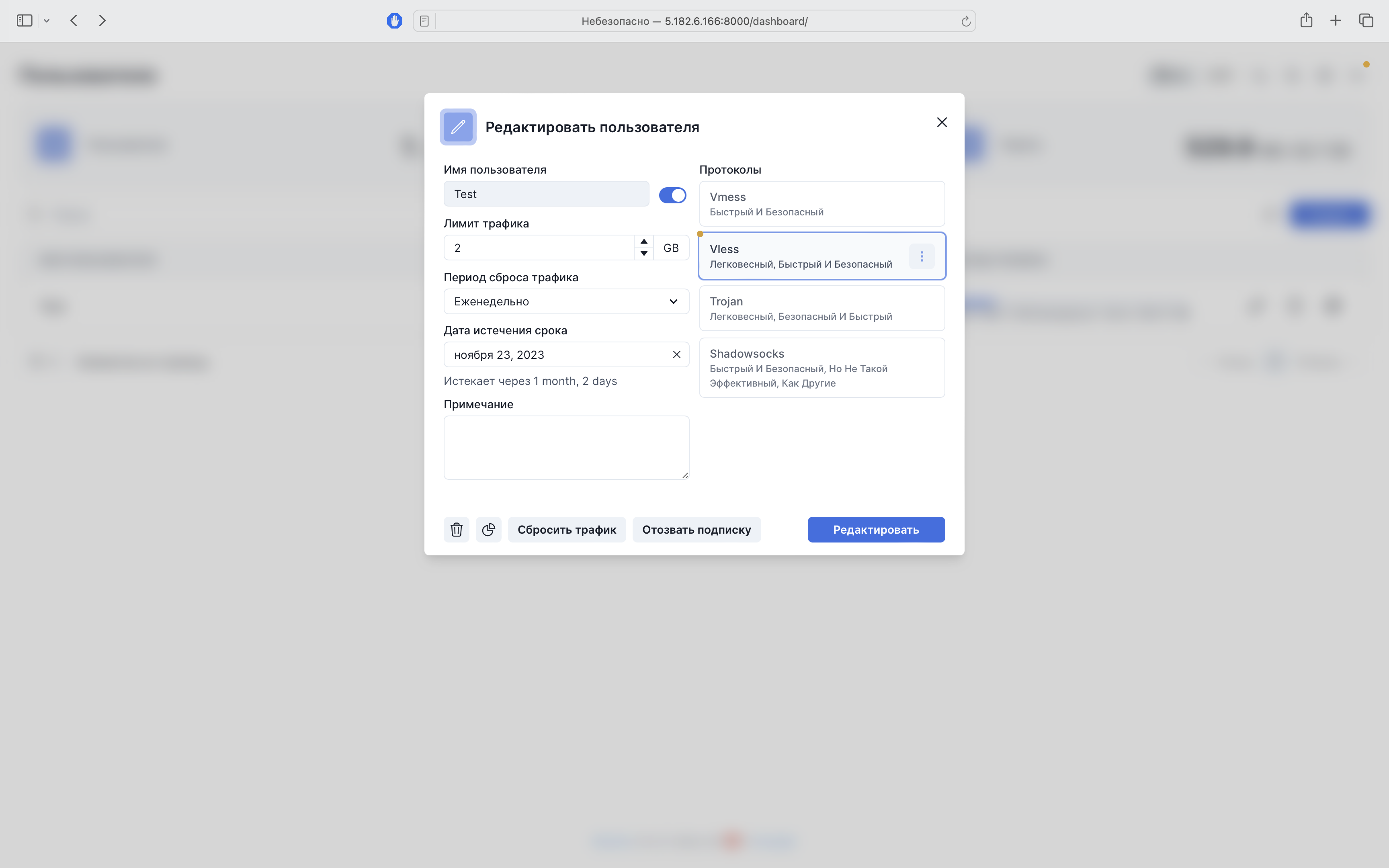This screenshot has height=868, width=1389.
Task: Increase the traffic limit with up arrow
Action: pyautogui.click(x=644, y=242)
